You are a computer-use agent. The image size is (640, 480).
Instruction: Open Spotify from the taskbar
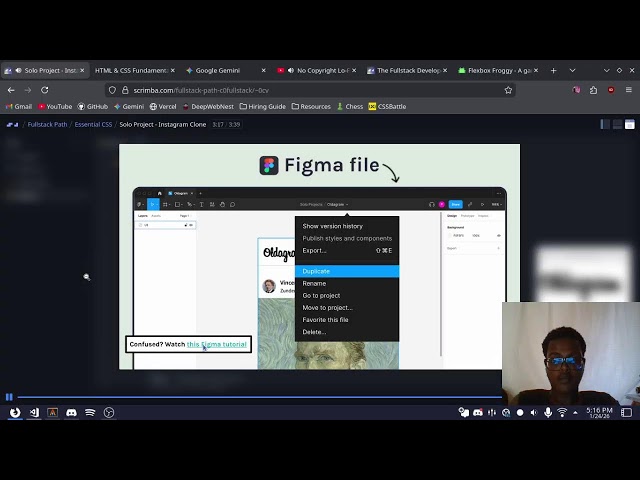click(90, 413)
